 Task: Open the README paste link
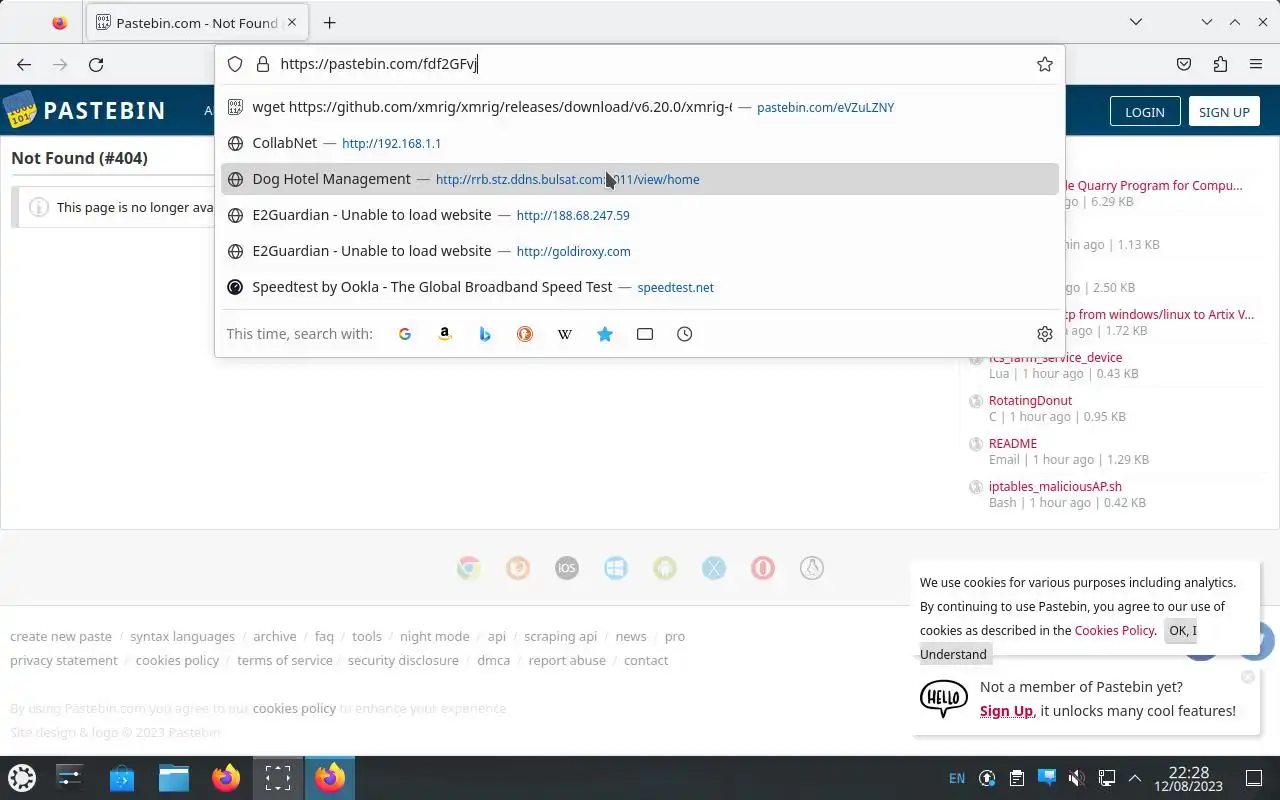pyautogui.click(x=1012, y=443)
